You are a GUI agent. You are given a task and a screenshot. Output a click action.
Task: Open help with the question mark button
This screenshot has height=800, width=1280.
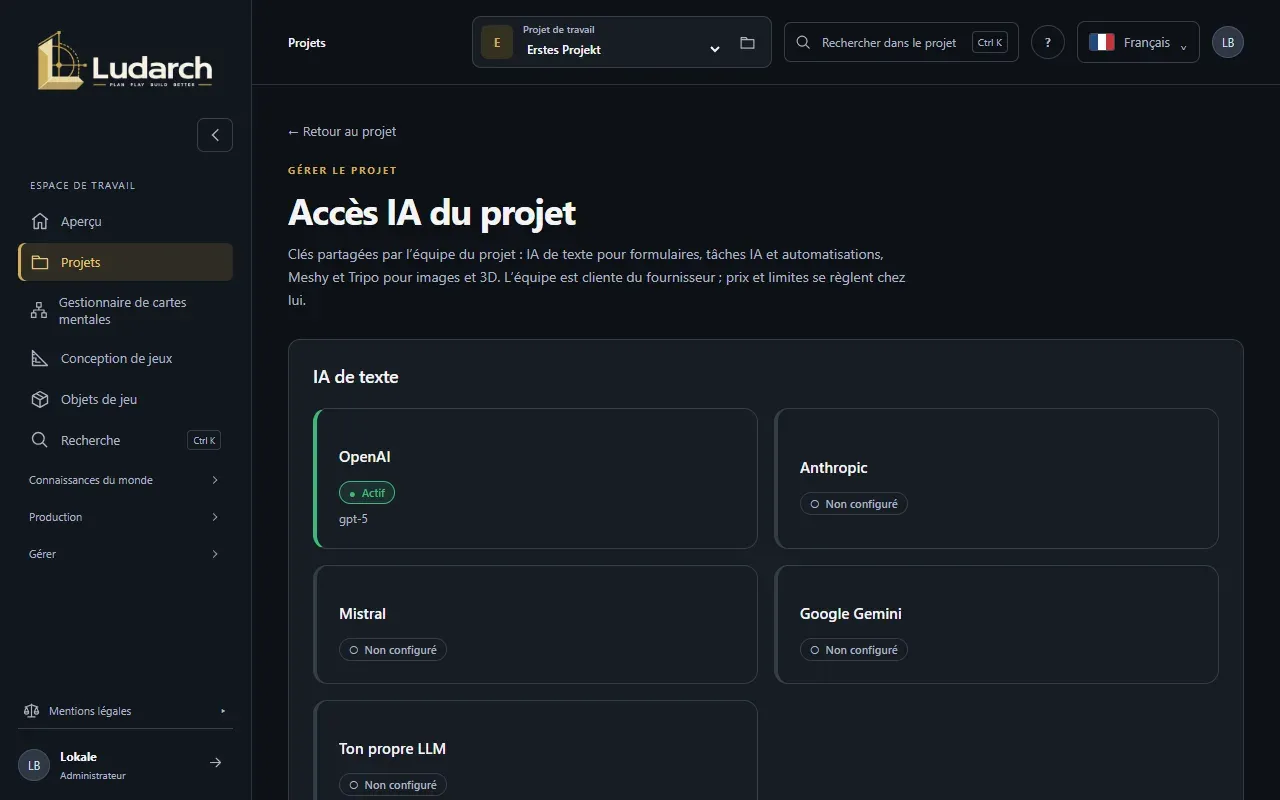(1048, 42)
